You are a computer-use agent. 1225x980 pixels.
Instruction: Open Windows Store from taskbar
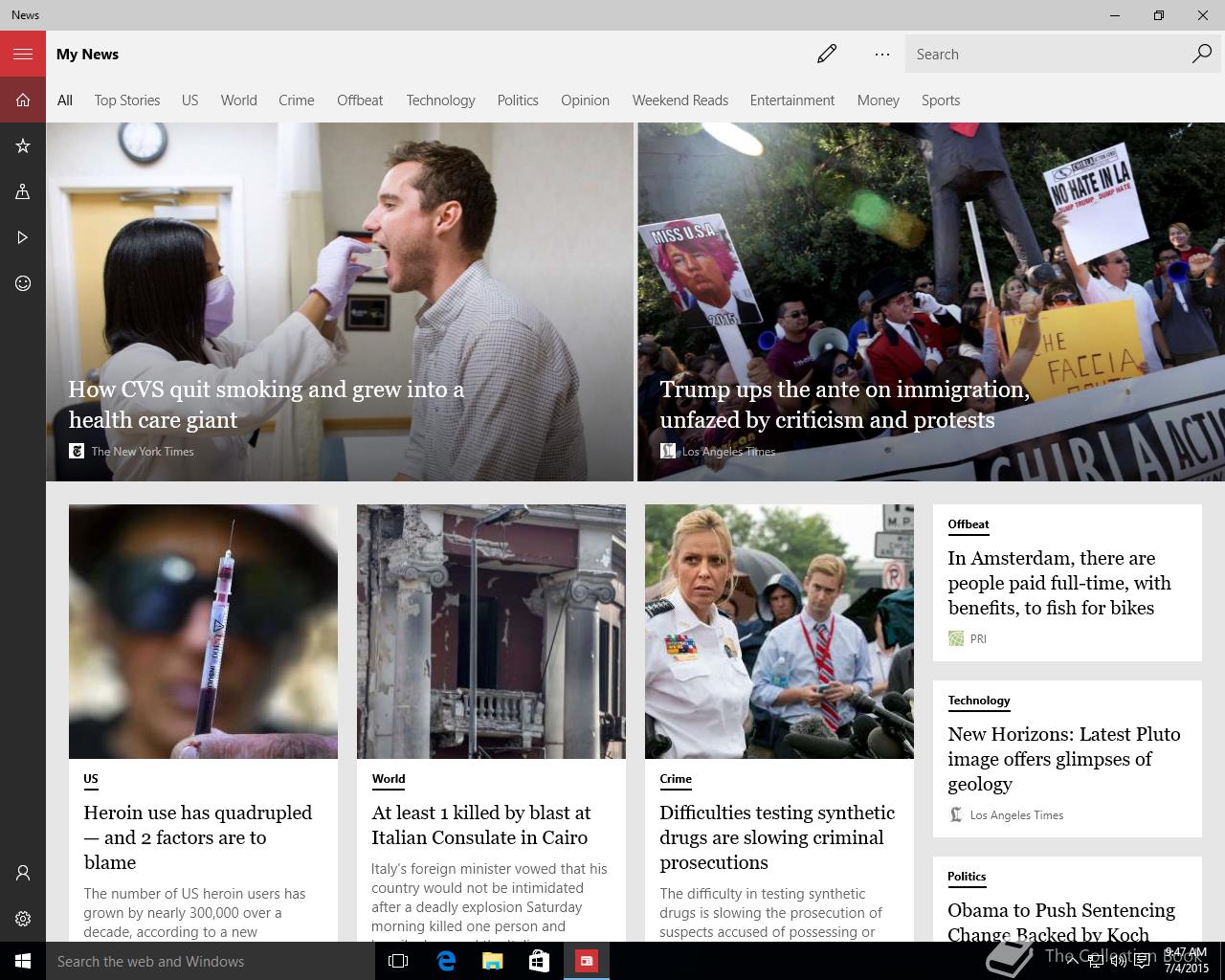pyautogui.click(x=539, y=961)
